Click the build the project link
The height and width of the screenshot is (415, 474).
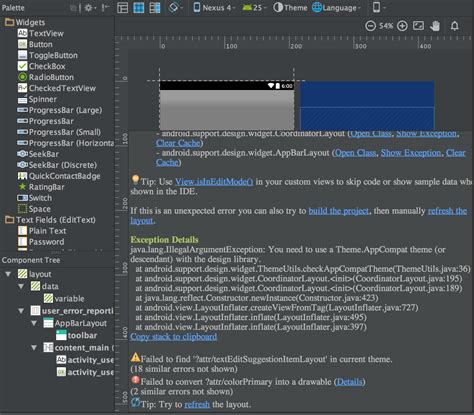(x=339, y=211)
